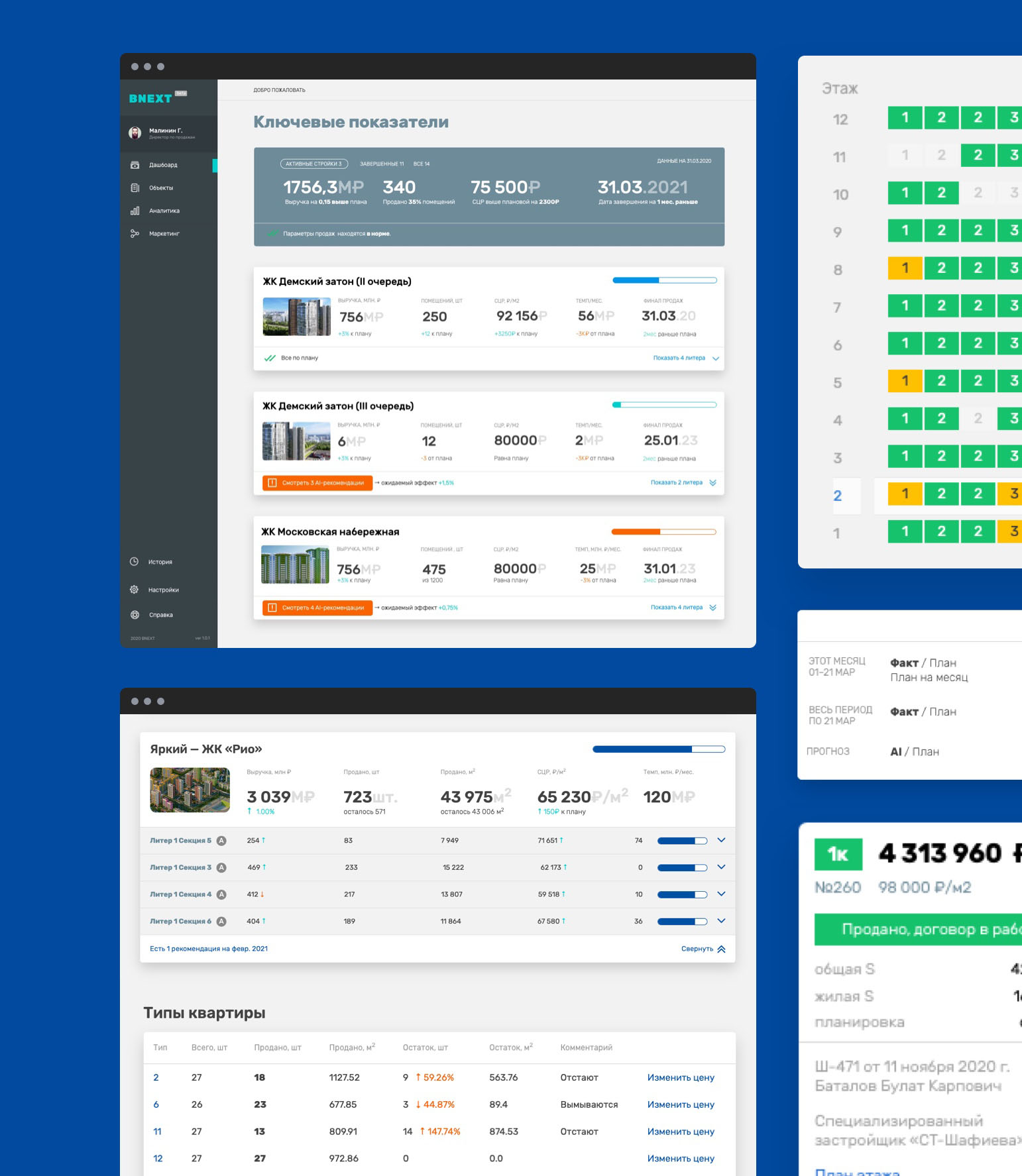Click Яркий ЖК Рио complex thumbnail
Screen dimensions: 1022x1176
190,790
